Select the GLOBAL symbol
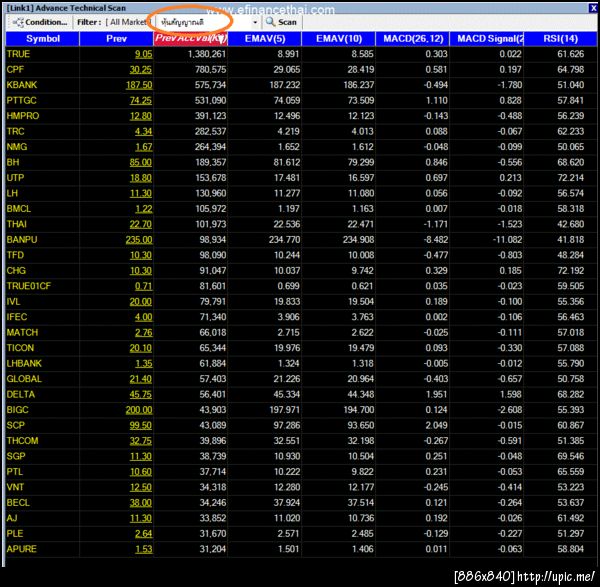The width and height of the screenshot is (600, 587). coord(24,379)
